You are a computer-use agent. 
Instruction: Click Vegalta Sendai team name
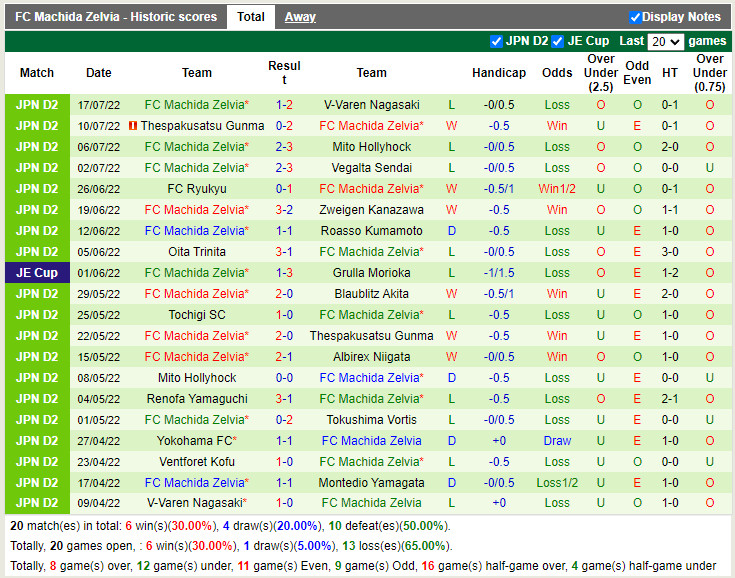[371, 168]
